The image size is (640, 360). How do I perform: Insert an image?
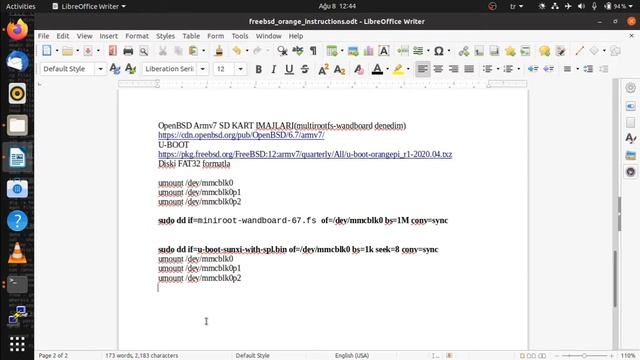[x=353, y=51]
